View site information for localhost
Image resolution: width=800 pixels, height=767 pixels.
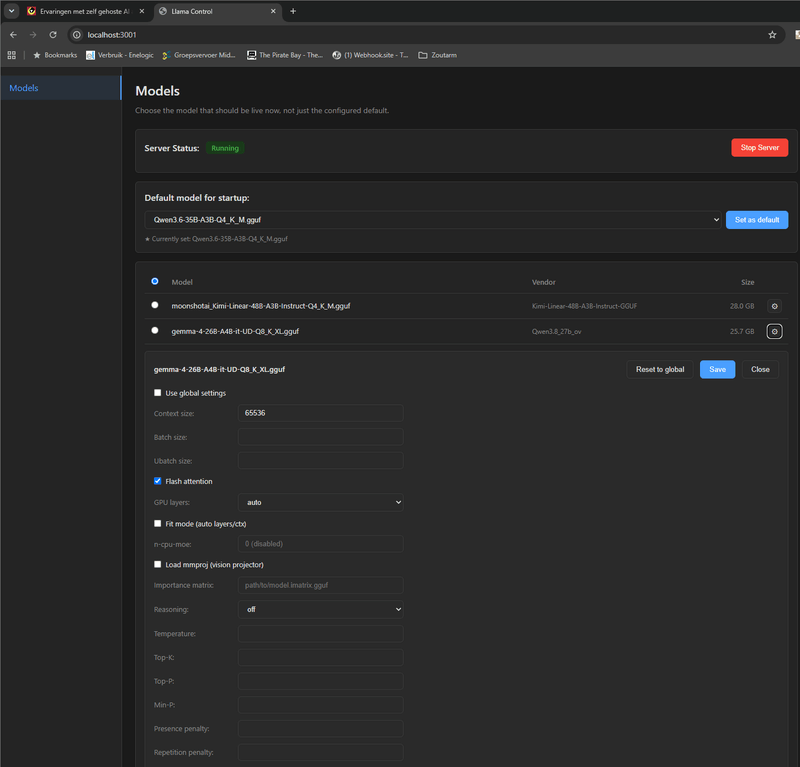[77, 35]
